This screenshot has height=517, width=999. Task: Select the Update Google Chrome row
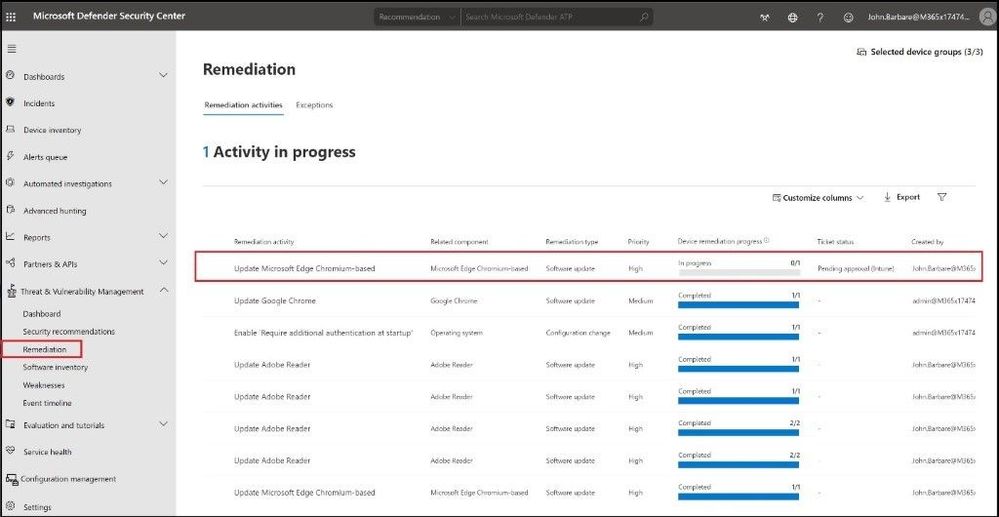588,300
